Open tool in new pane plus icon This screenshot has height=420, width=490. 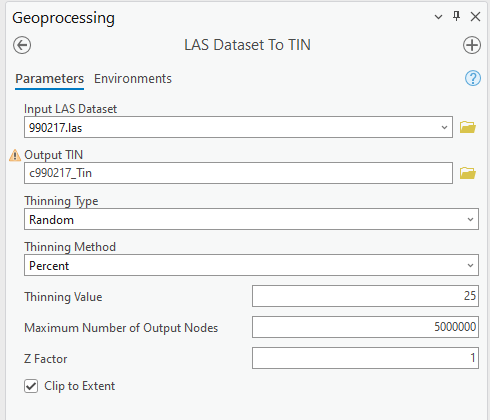point(472,45)
